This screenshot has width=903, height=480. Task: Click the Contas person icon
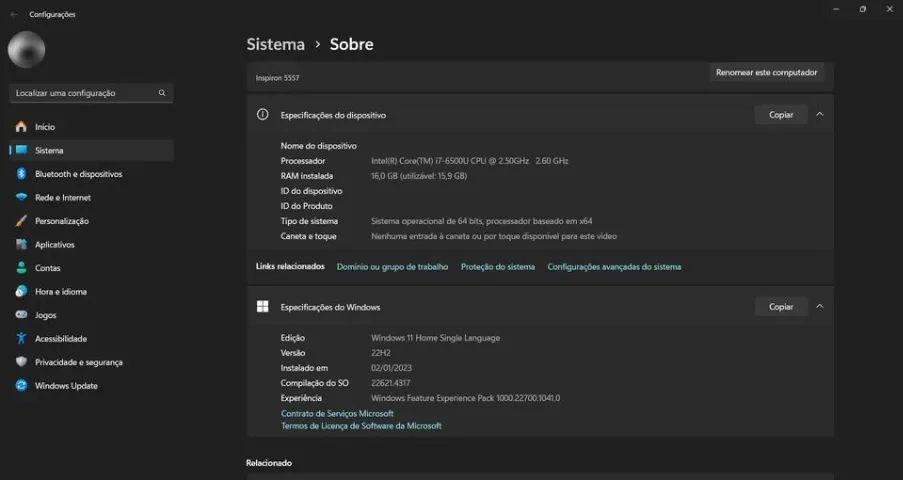[x=21, y=268]
